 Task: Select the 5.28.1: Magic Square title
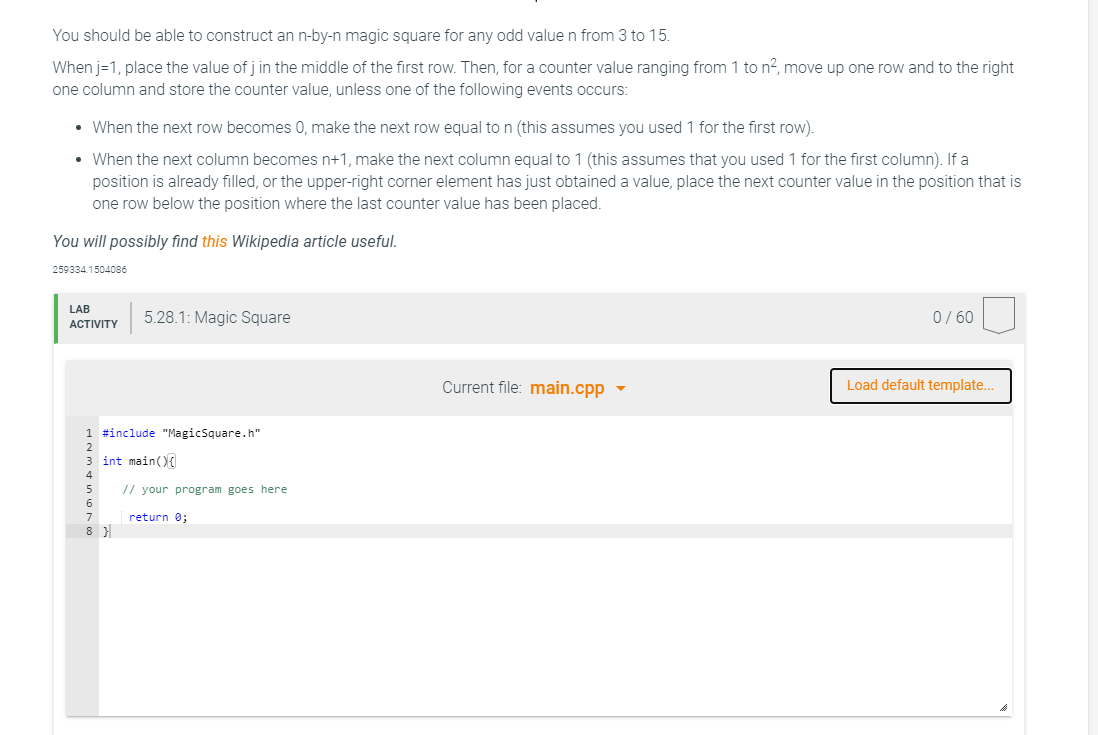click(217, 317)
